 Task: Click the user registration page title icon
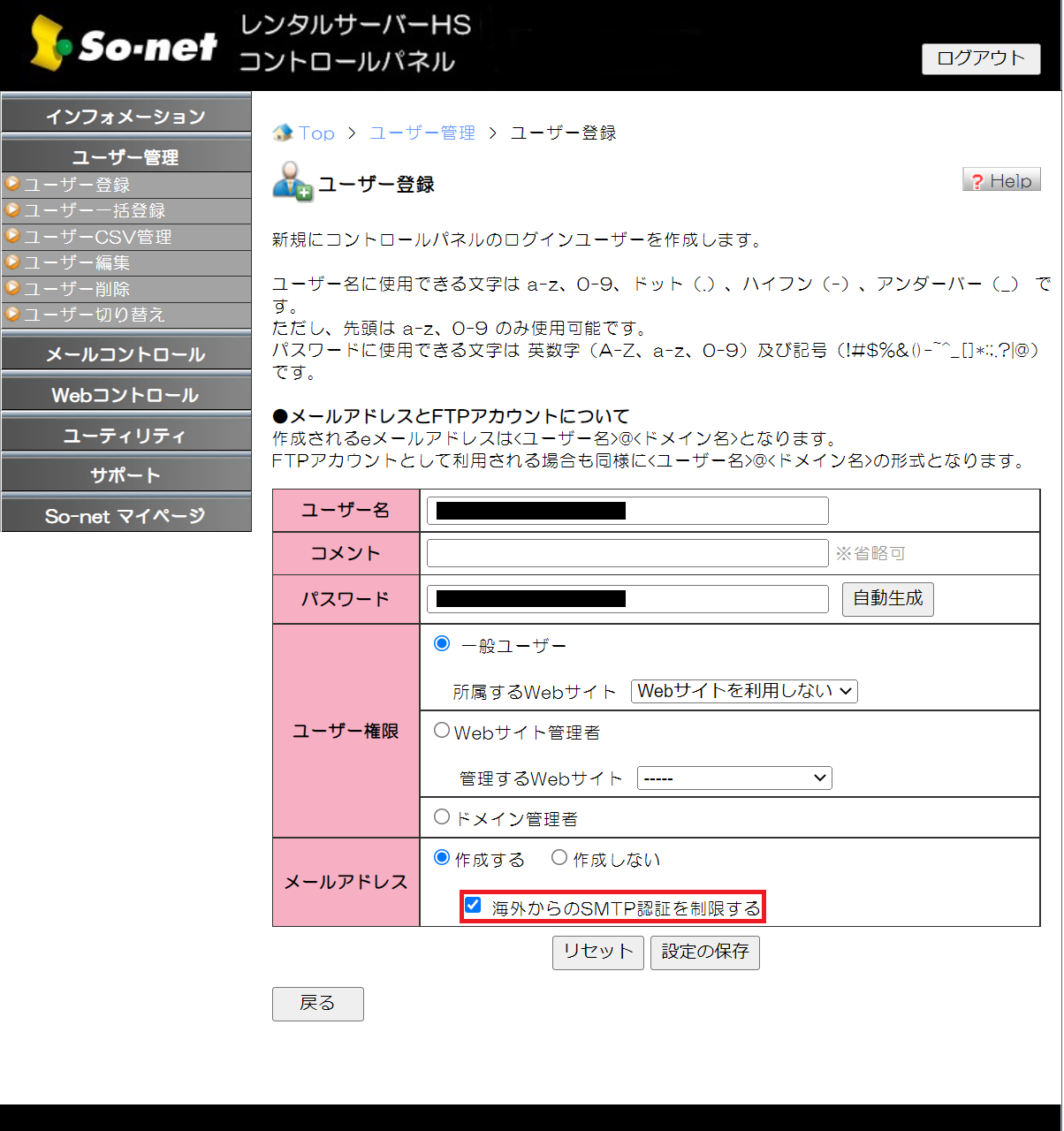tap(292, 182)
